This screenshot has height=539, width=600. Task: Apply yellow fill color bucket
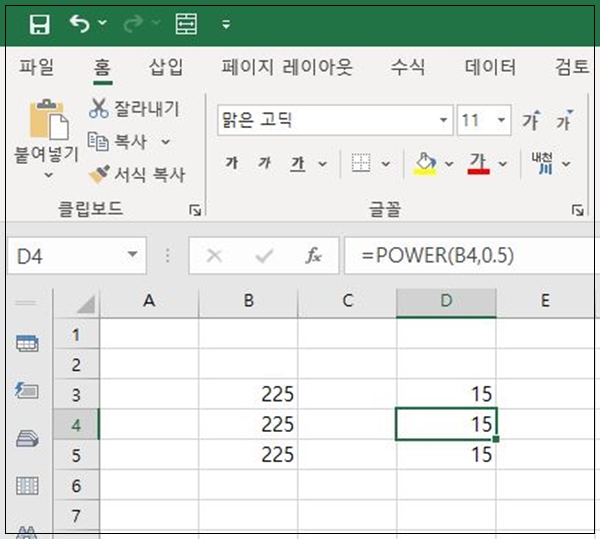pyautogui.click(x=424, y=164)
